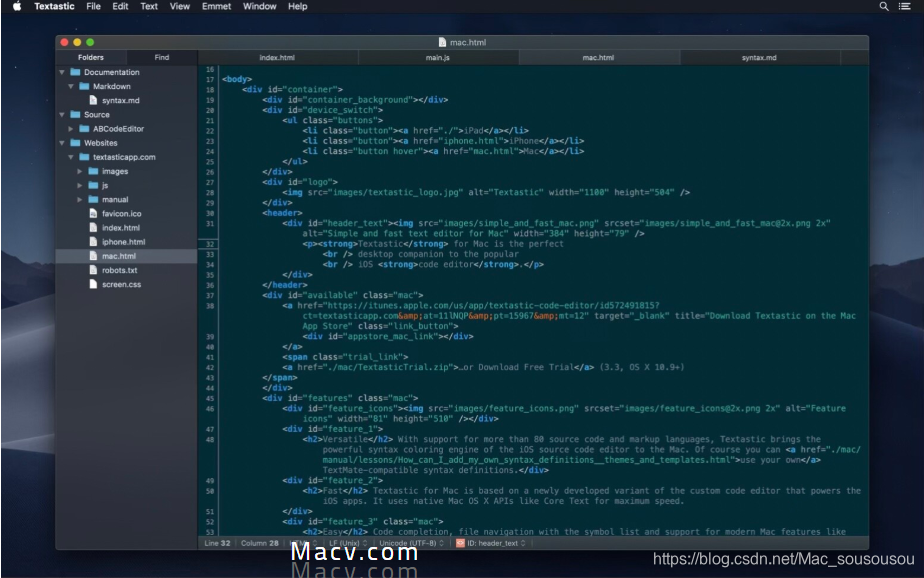Viewport: 924px width, 578px height.
Task: Expand the ABCodeEditor folder
Action: coord(71,128)
